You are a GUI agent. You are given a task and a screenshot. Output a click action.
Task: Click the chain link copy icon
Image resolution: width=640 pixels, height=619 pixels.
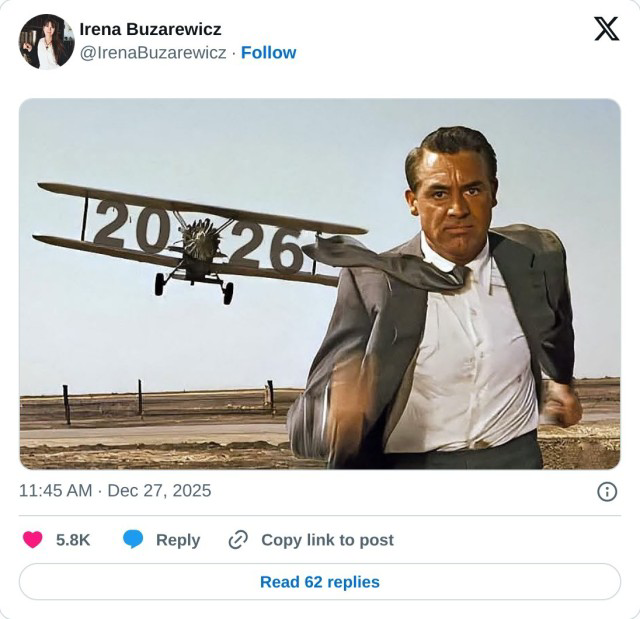(238, 540)
